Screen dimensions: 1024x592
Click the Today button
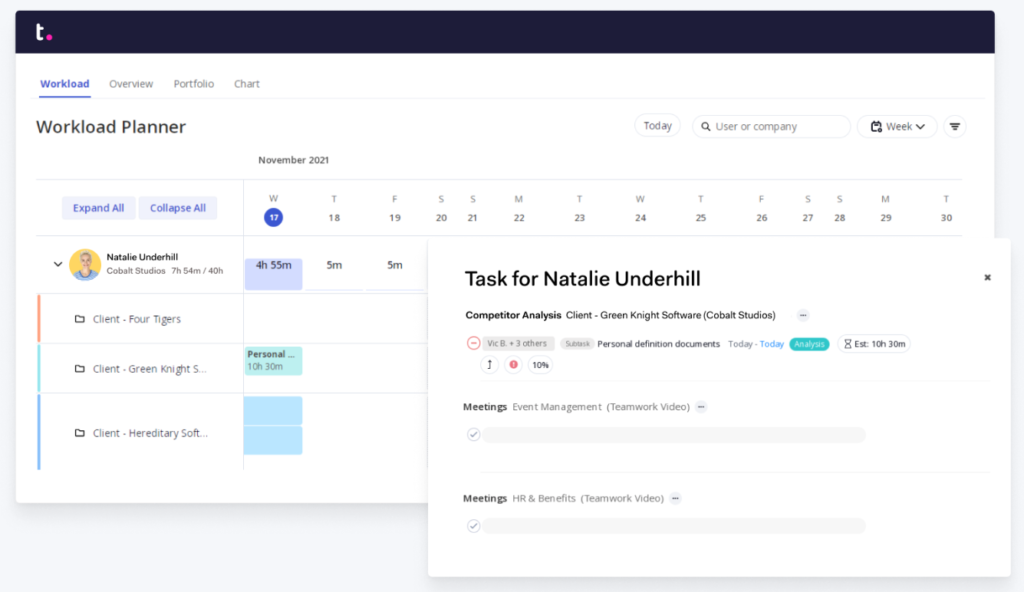coord(657,125)
